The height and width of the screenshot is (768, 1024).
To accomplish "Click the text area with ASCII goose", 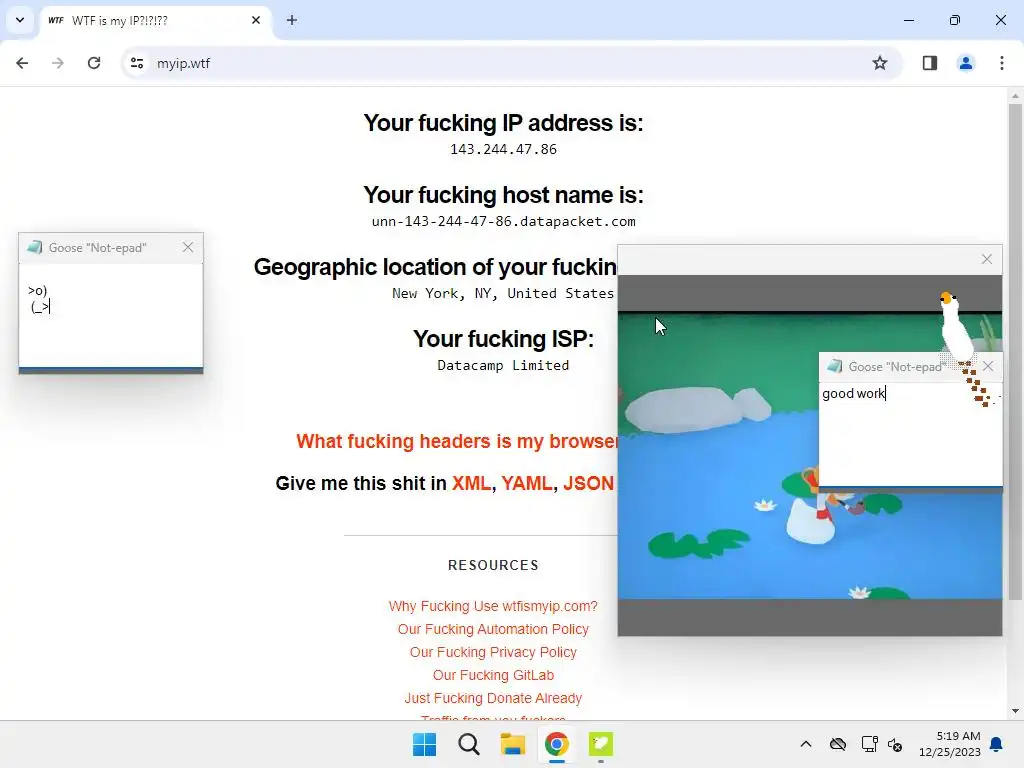I will pos(111,315).
